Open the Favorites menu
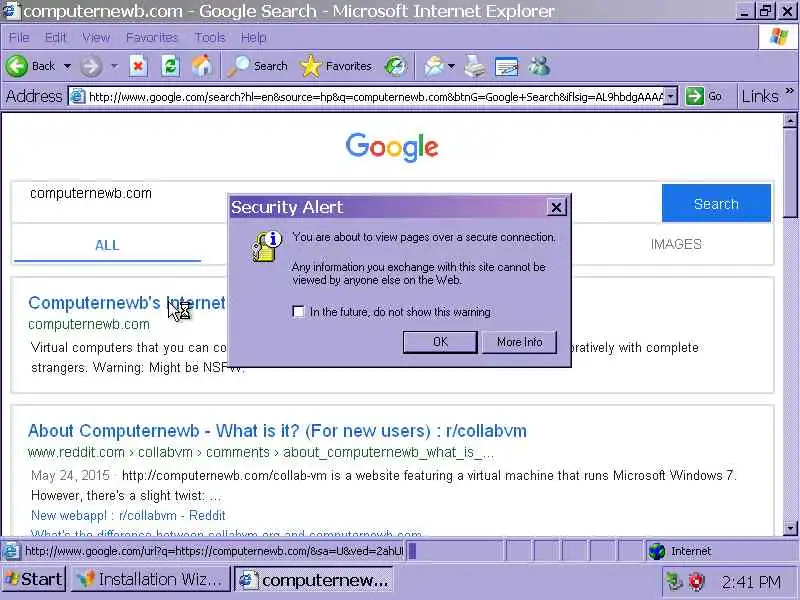Screen dimensions: 800x600 152,37
